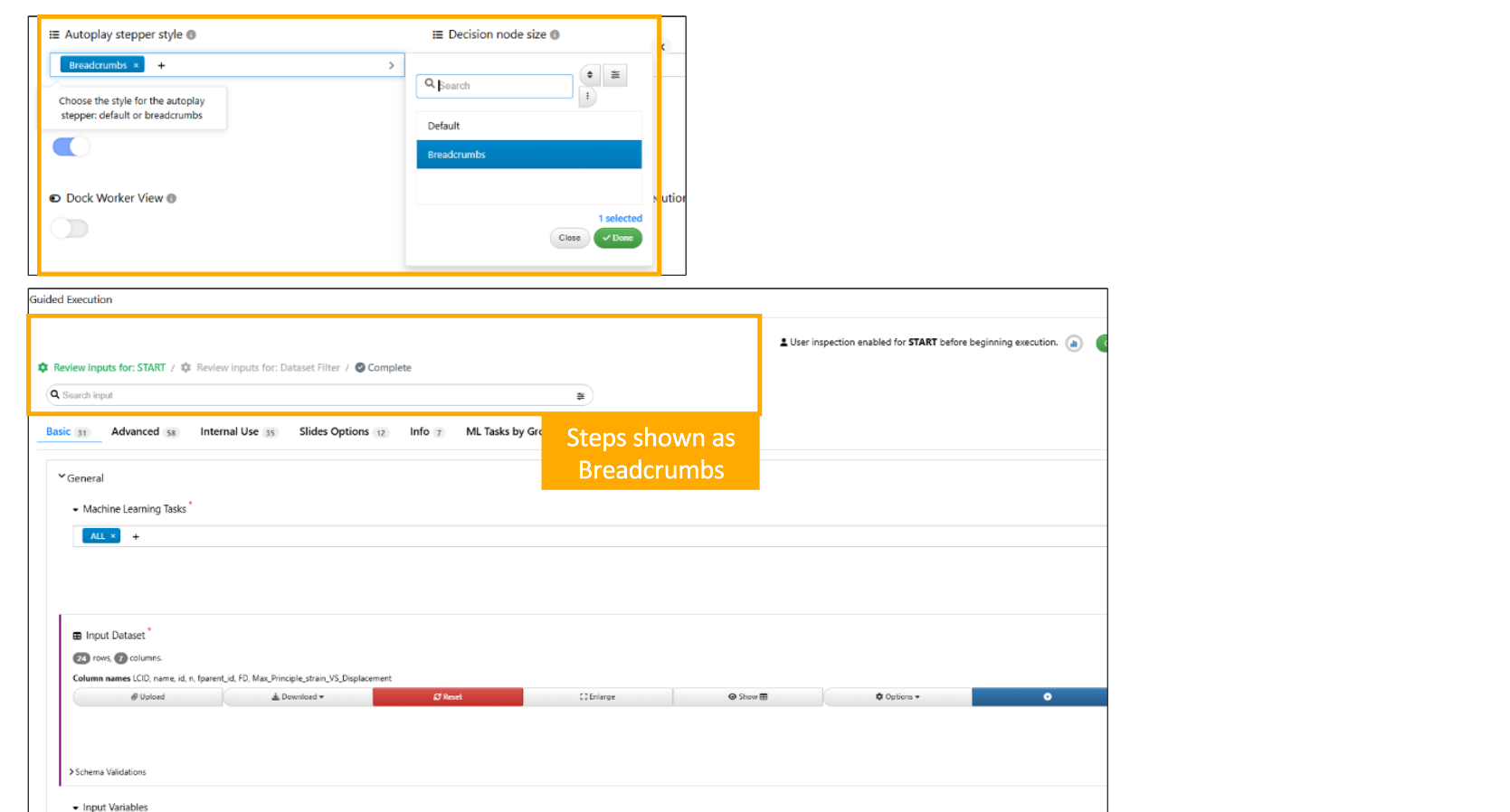
Task: Remove the Breadcrumbs tag with its x
Action: coord(137,65)
